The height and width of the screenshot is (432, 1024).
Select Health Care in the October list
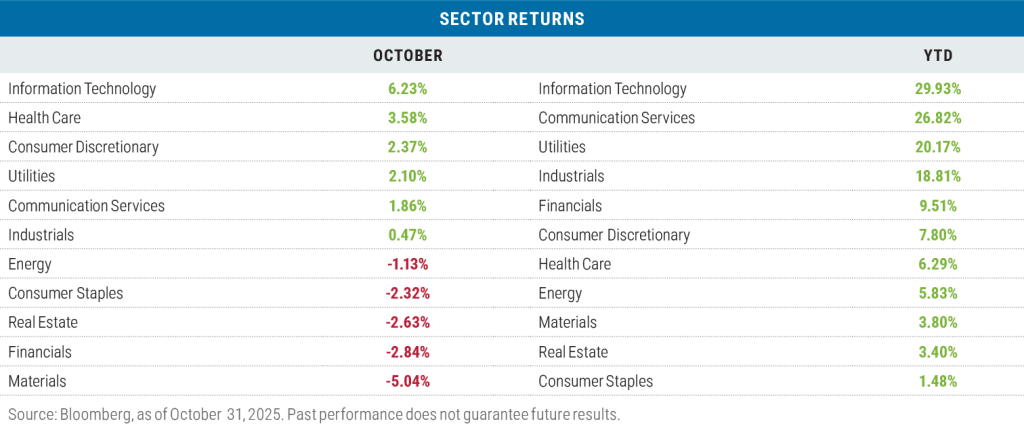click(45, 117)
